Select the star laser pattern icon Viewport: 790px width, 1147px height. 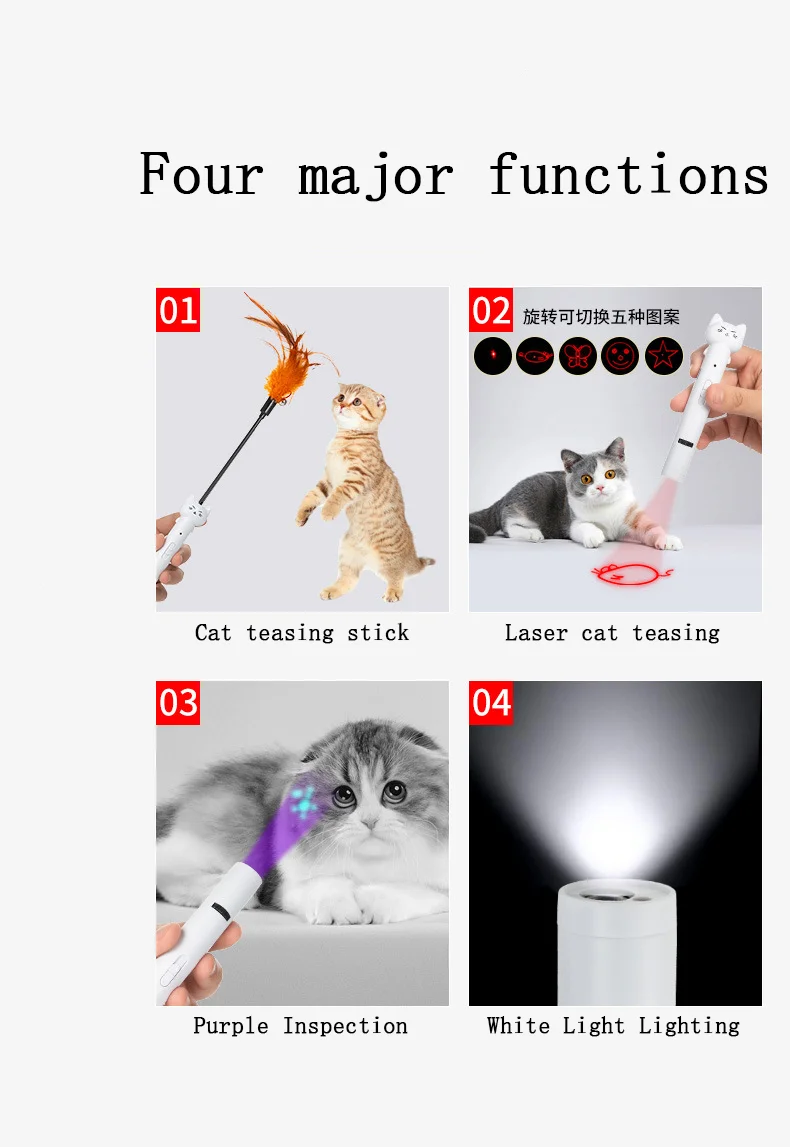point(663,356)
